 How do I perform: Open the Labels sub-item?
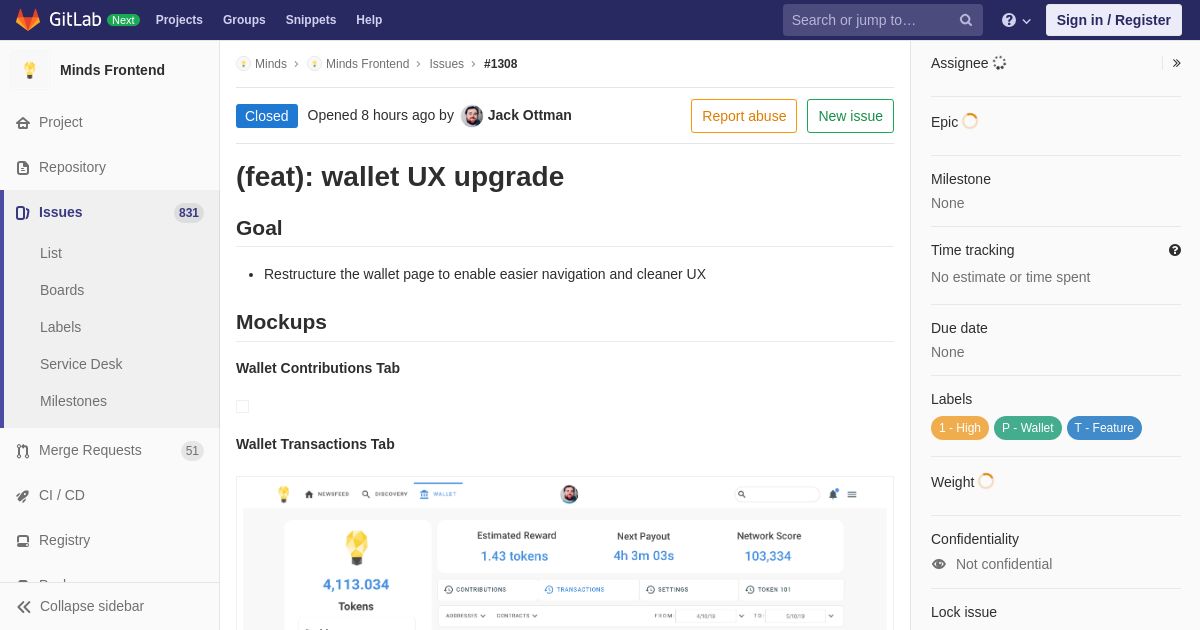(x=60, y=327)
